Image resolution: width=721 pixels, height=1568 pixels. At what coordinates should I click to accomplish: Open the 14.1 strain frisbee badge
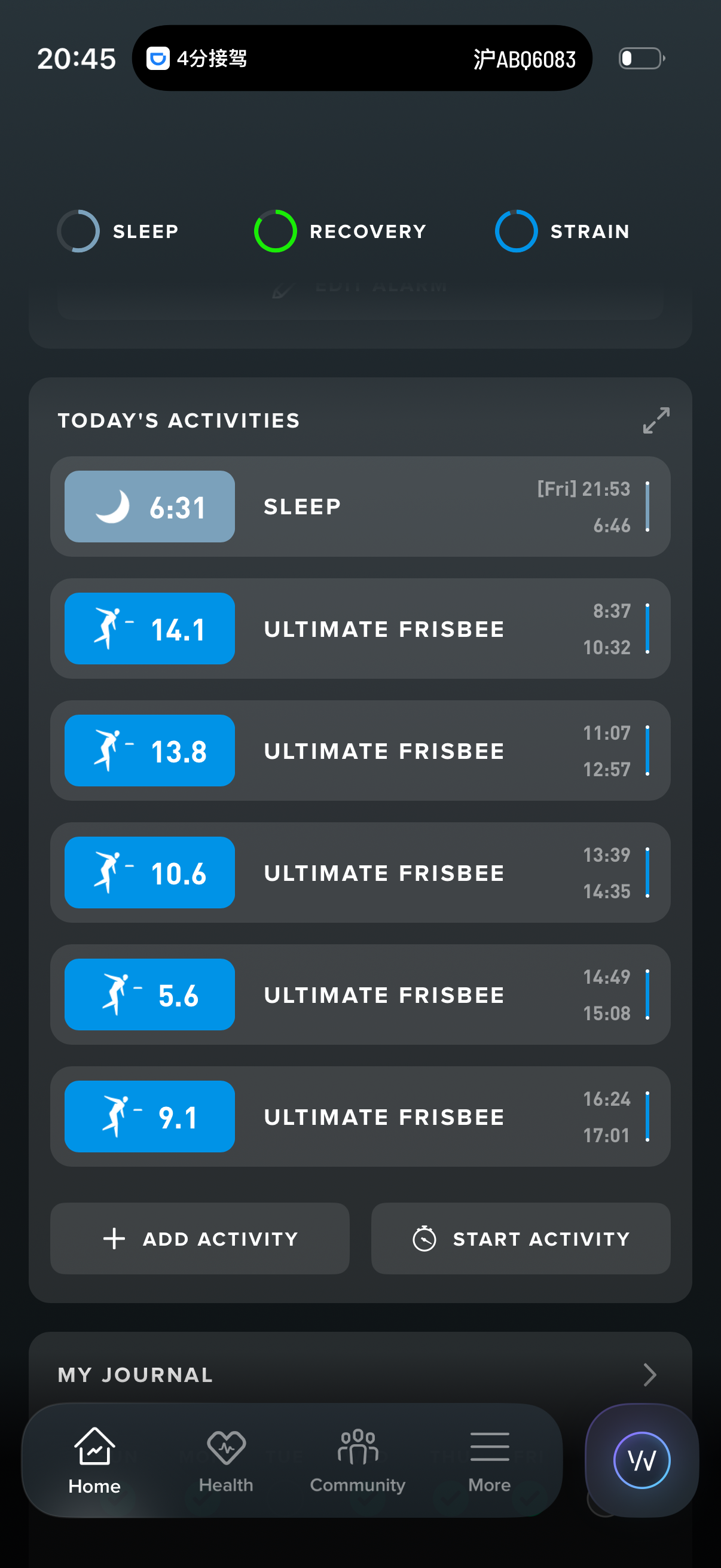pyautogui.click(x=149, y=628)
